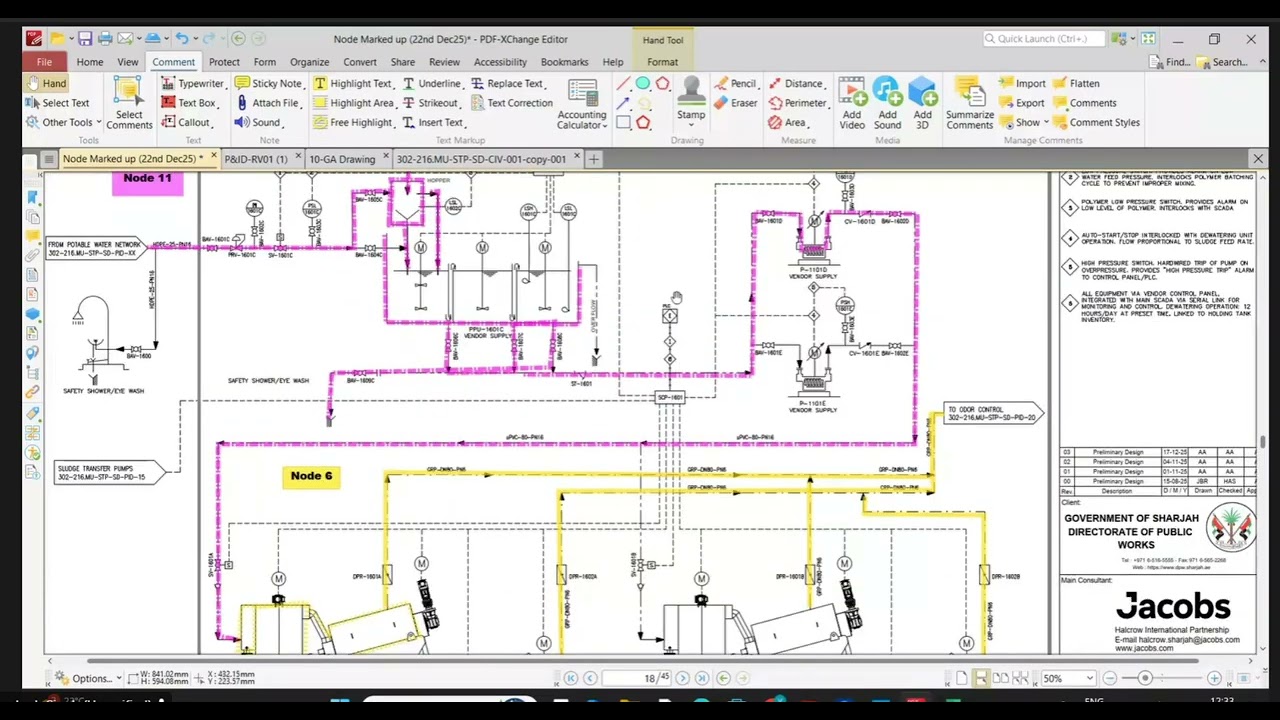Click the Add 3D button

(x=922, y=104)
